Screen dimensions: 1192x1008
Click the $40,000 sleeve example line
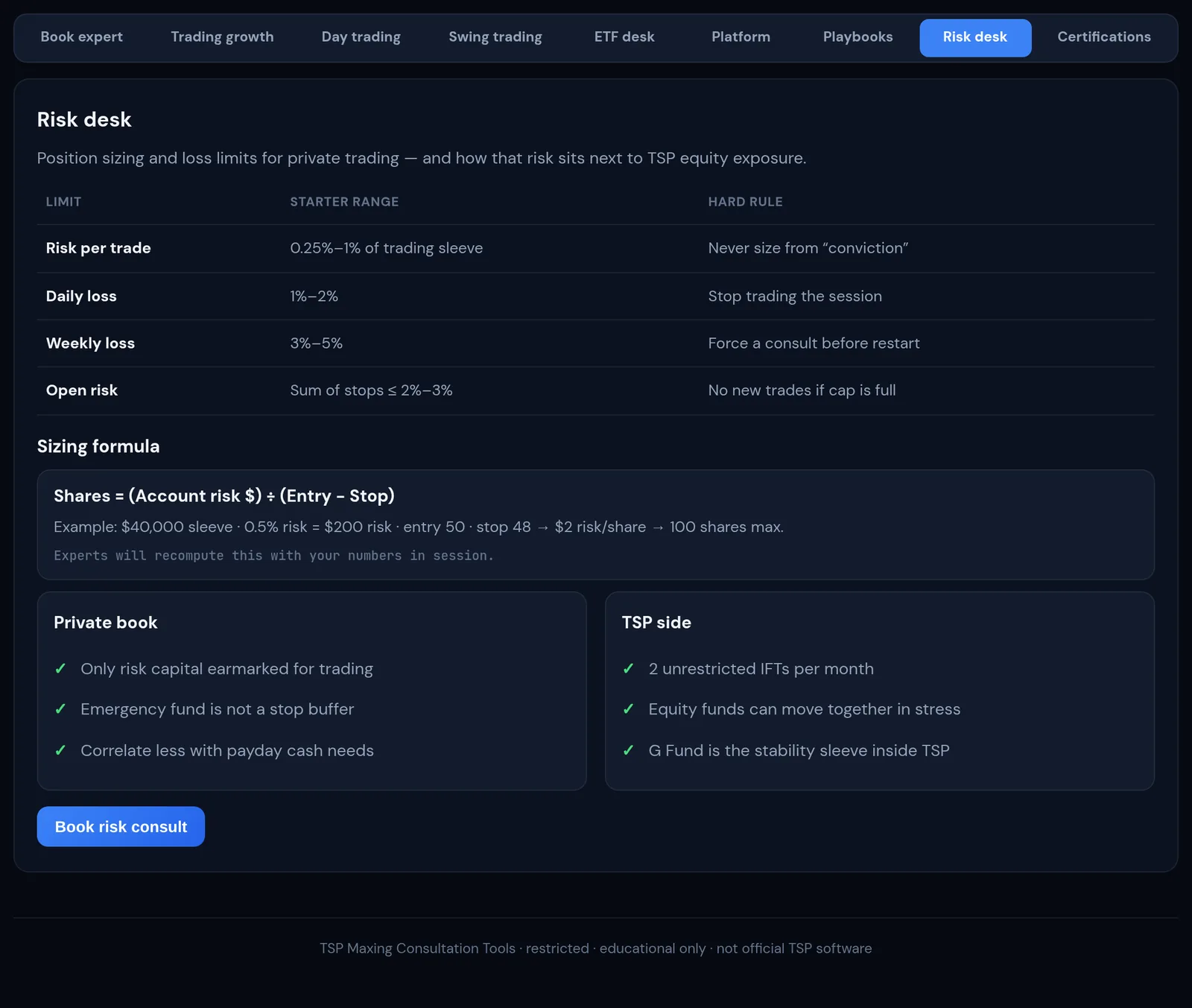click(x=419, y=527)
